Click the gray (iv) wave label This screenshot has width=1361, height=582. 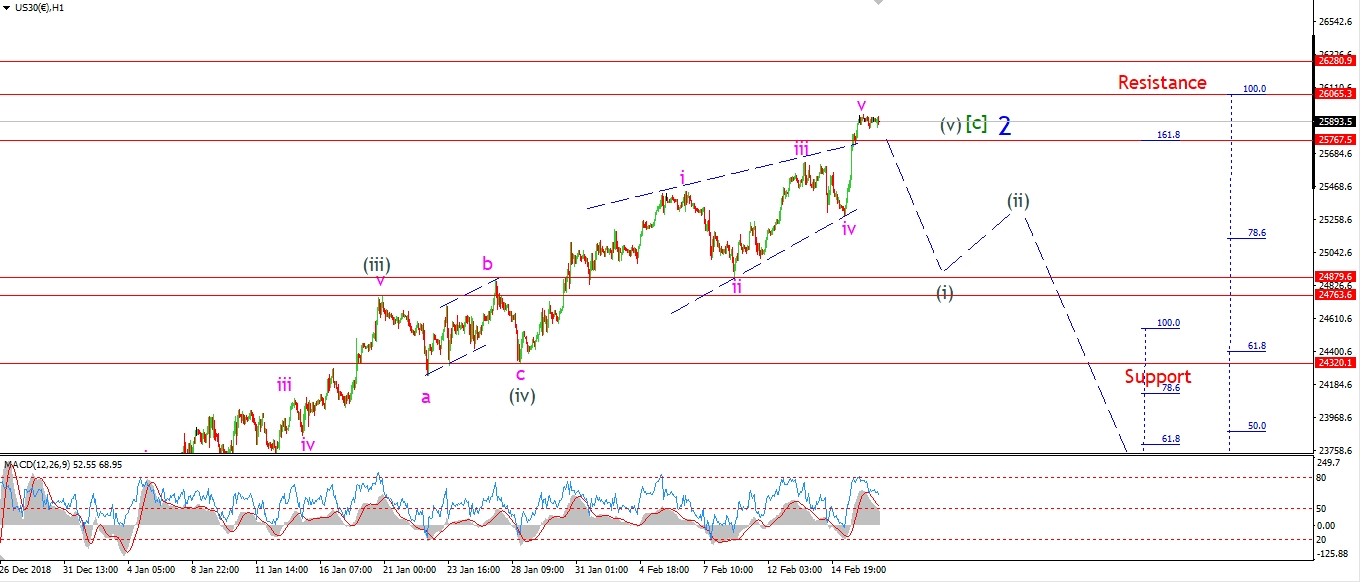521,395
